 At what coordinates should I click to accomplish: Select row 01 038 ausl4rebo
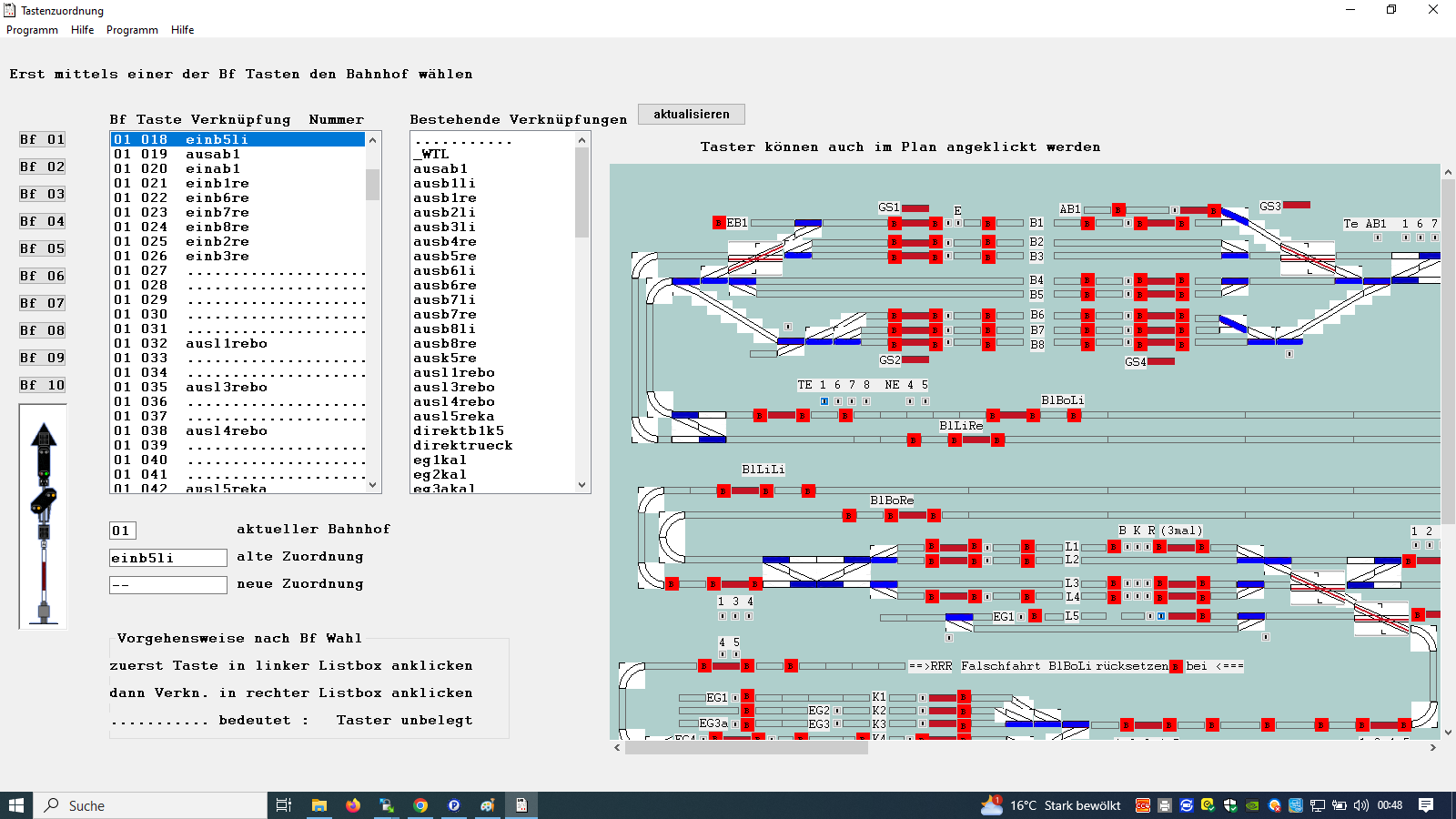pyautogui.click(x=238, y=430)
